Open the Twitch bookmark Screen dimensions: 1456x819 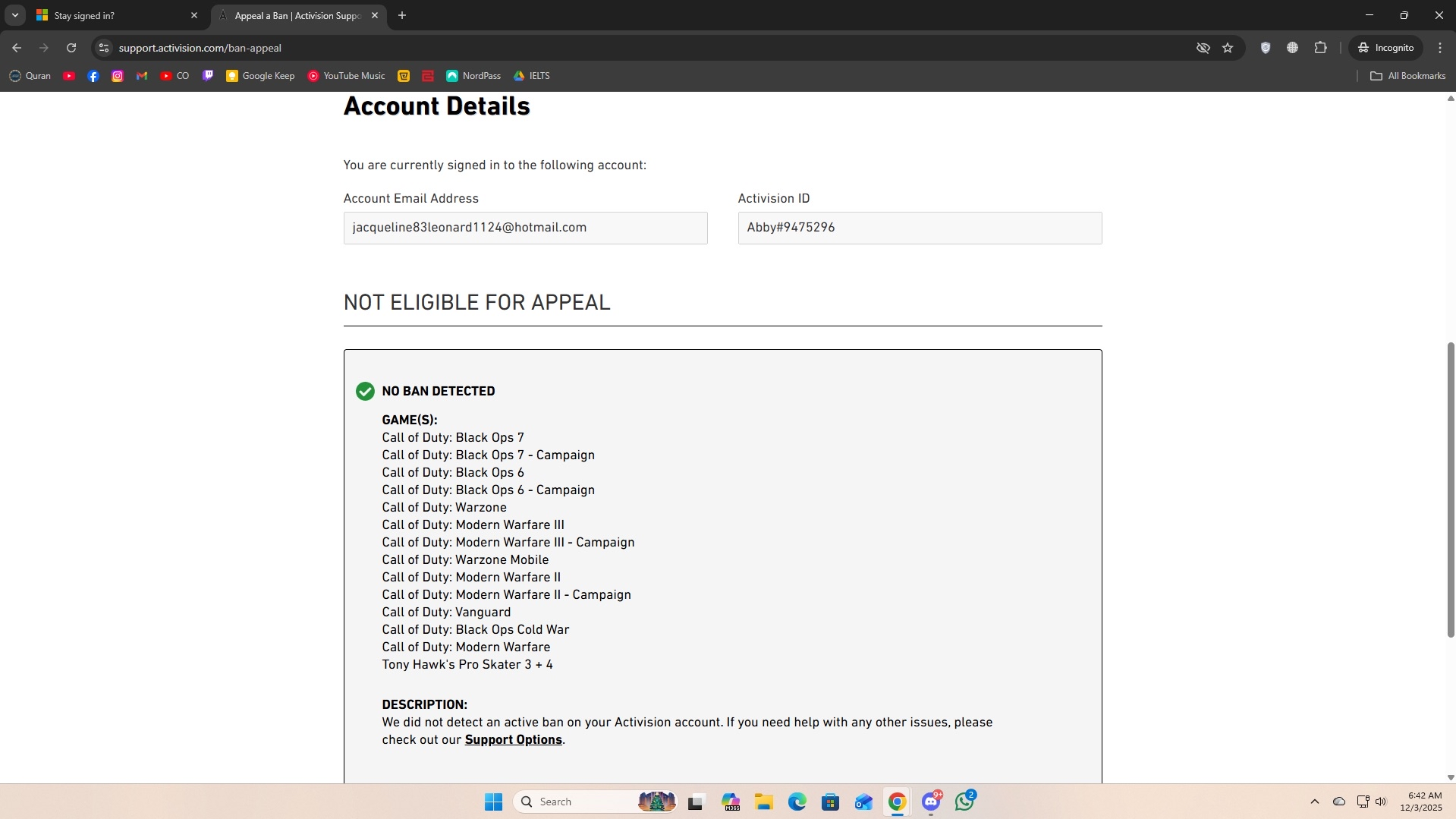click(x=208, y=76)
